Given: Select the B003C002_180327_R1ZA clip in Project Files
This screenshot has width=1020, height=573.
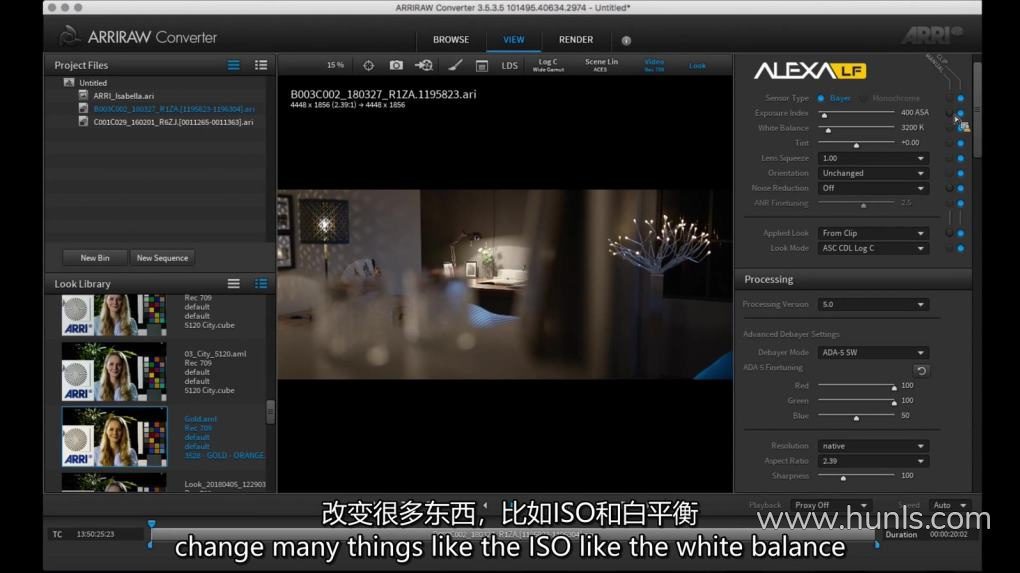Looking at the screenshot, I should click(174, 109).
